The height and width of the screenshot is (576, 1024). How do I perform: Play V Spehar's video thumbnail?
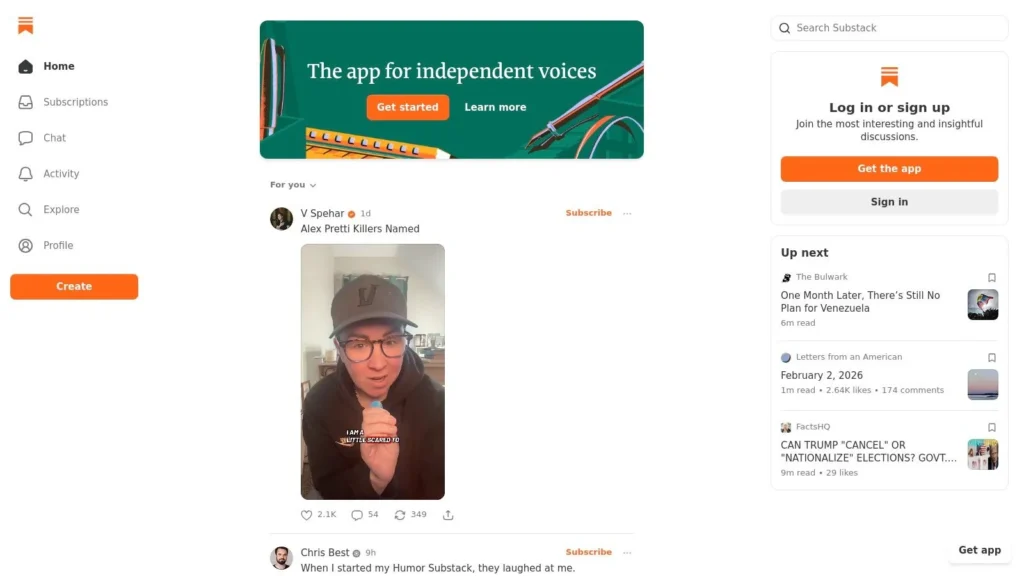pos(373,372)
